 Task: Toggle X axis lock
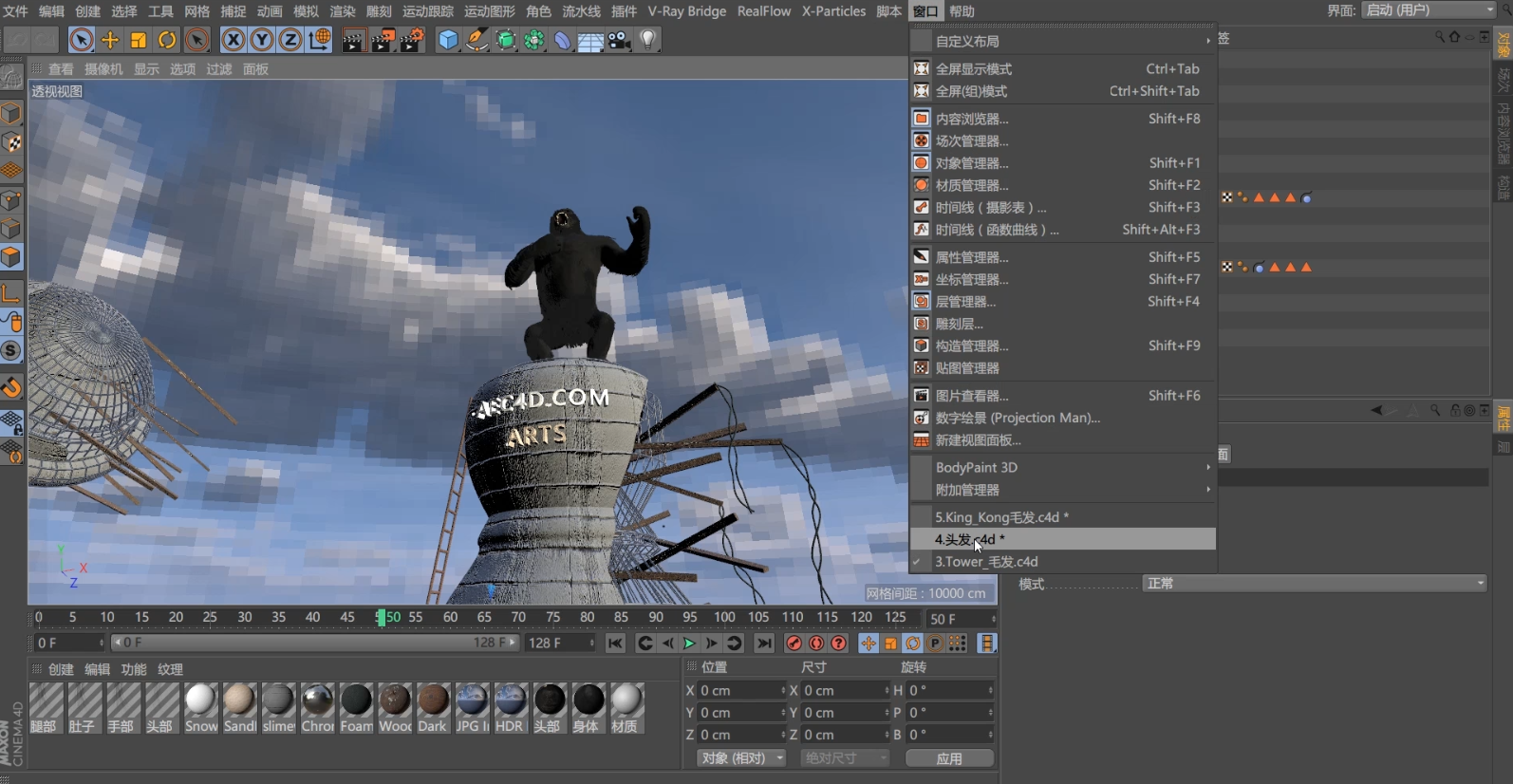pyautogui.click(x=233, y=40)
